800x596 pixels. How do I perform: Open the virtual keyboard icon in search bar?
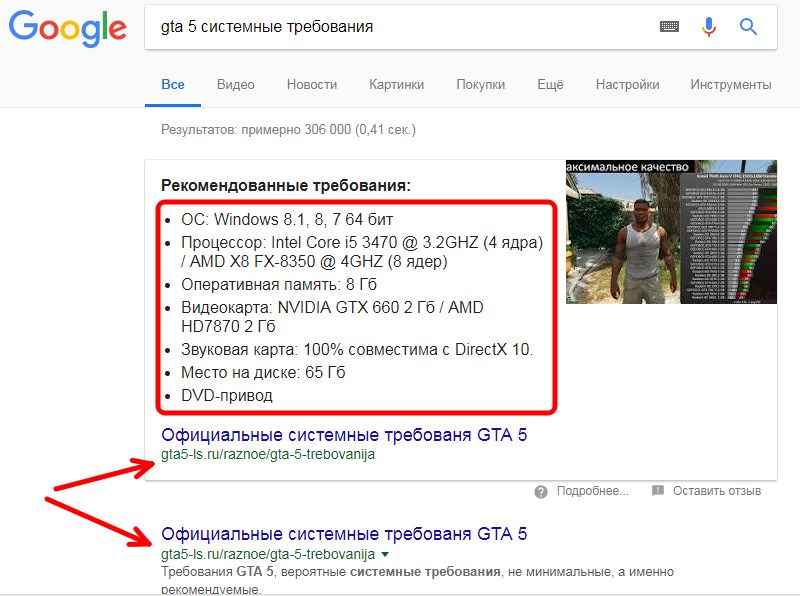point(669,27)
